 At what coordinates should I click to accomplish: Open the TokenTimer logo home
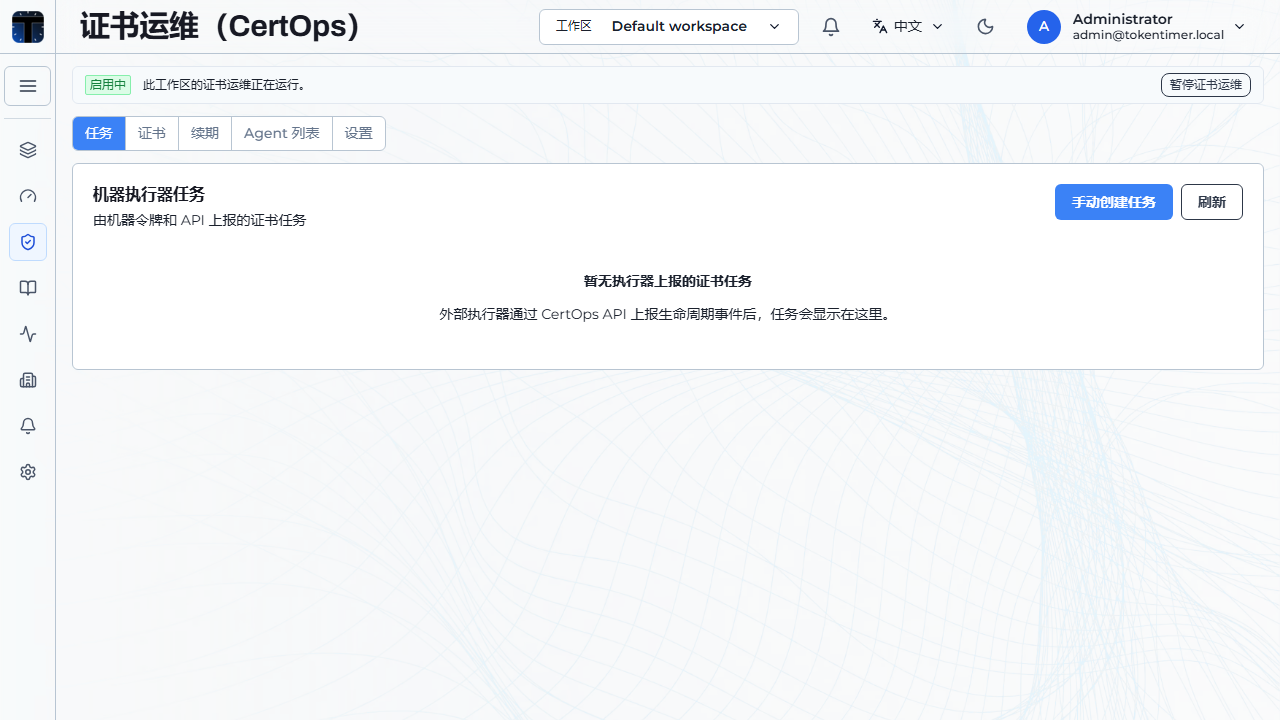[28, 27]
